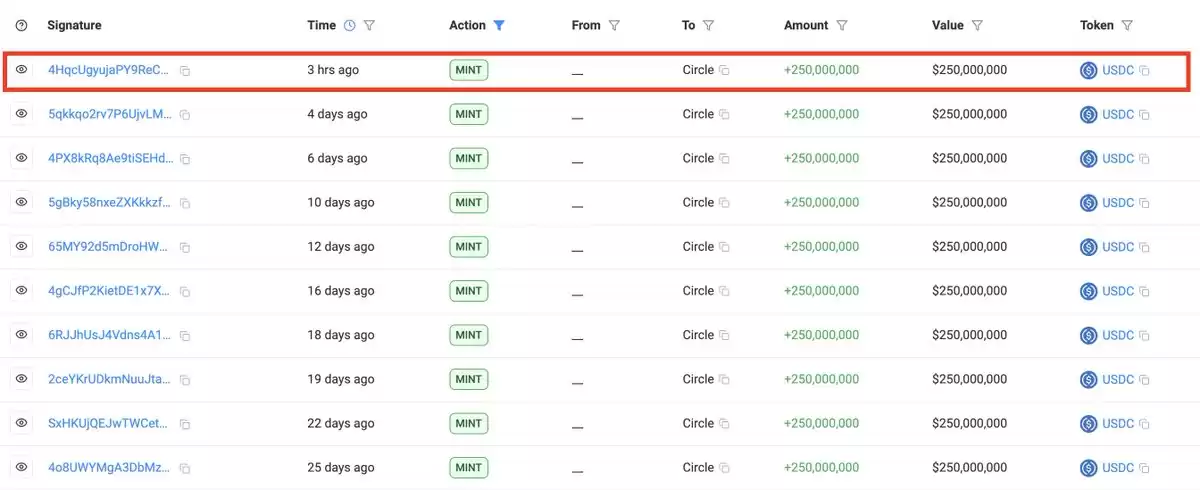
Task: Copy Circle address in the 6 days ago row
Action: tap(724, 159)
